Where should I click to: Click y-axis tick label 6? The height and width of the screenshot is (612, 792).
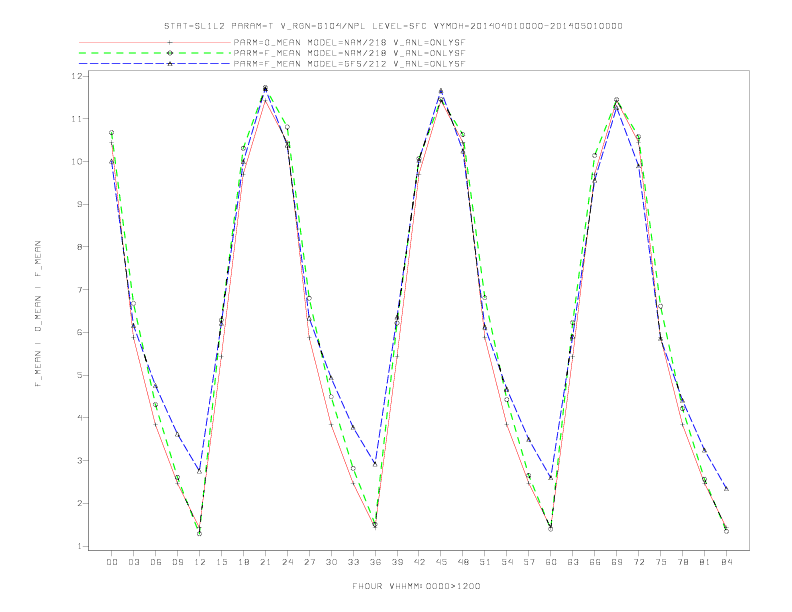(x=79, y=333)
